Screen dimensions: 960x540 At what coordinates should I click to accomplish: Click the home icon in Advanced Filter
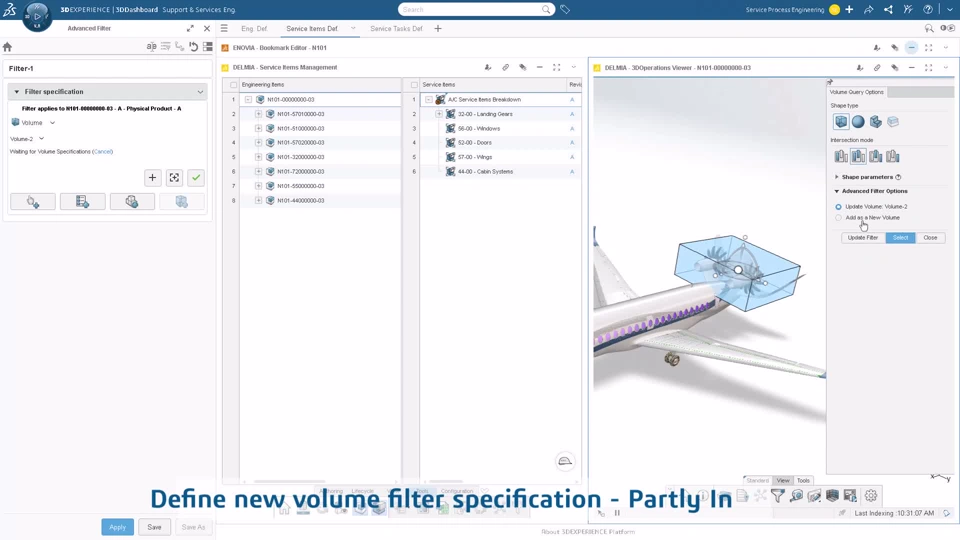[7, 47]
